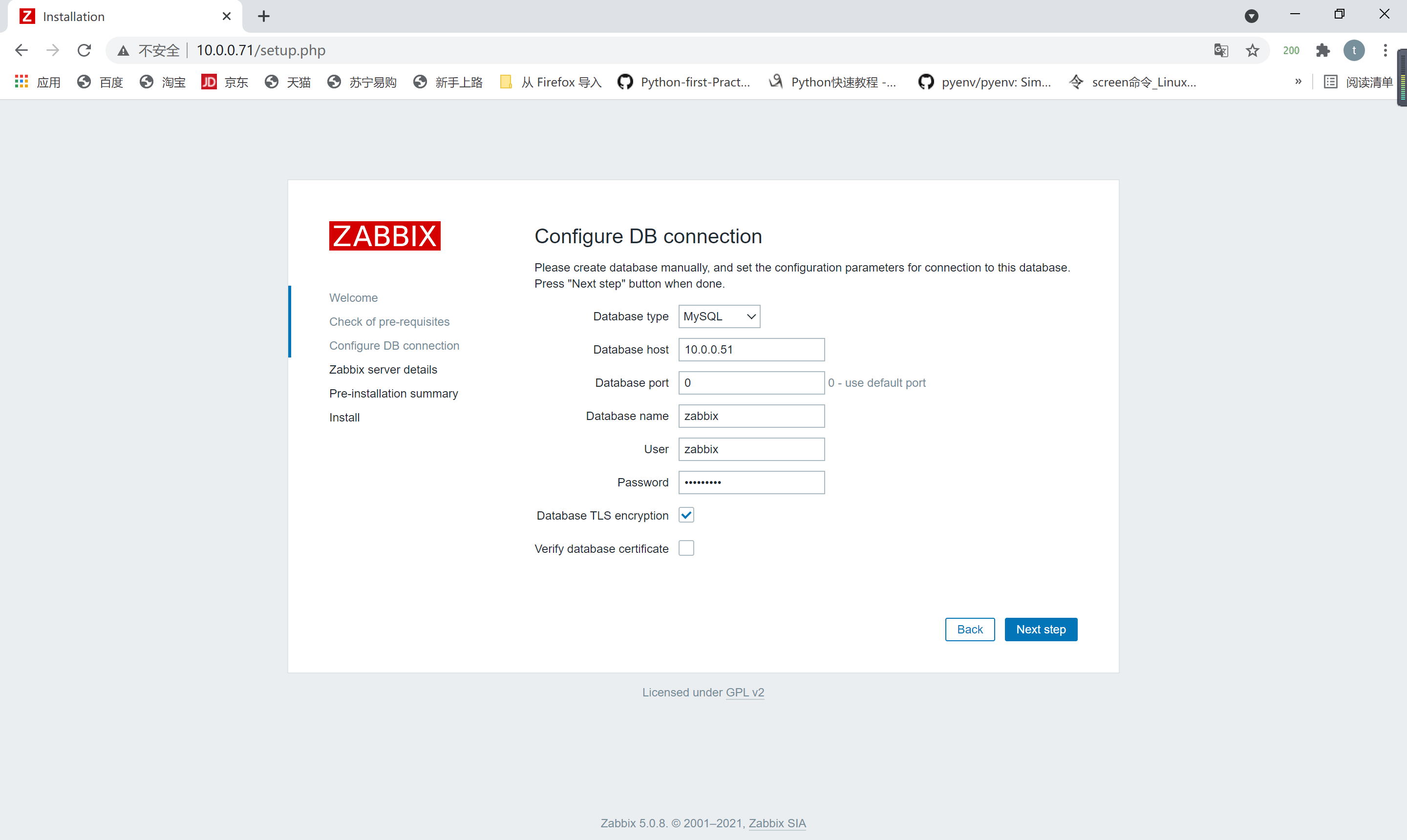This screenshot has width=1407, height=840.
Task: Go to the Welcome step
Action: pos(353,298)
